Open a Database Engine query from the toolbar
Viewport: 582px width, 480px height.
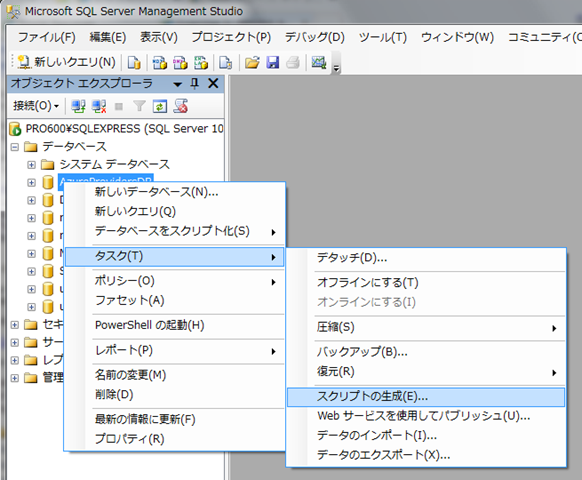tap(134, 63)
